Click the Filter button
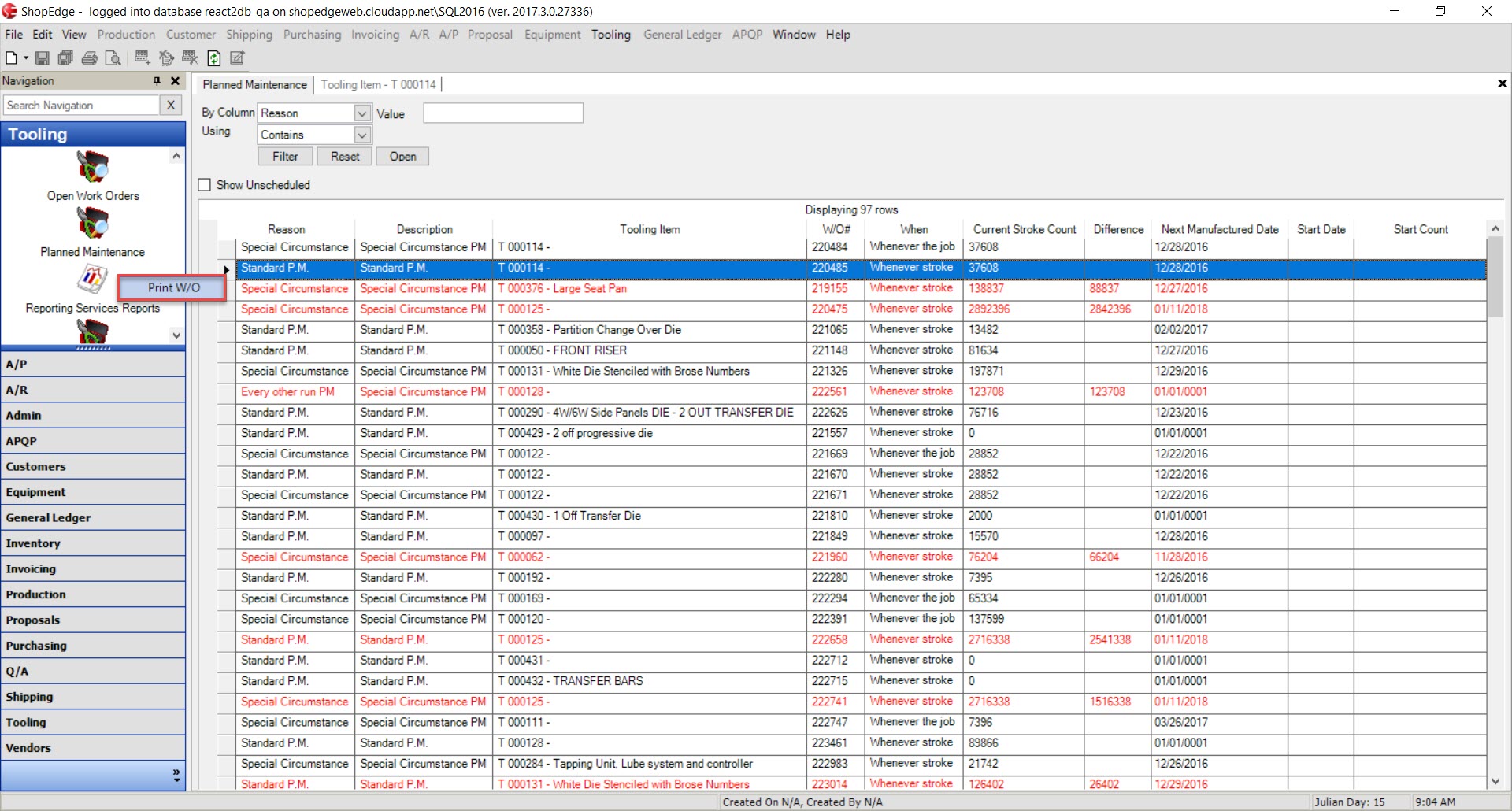The width and height of the screenshot is (1512, 811). pyautogui.click(x=285, y=157)
